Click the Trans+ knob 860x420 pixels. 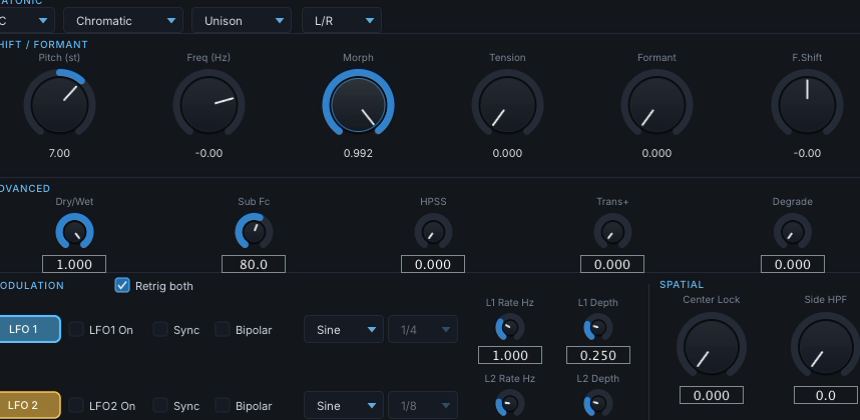(613, 232)
